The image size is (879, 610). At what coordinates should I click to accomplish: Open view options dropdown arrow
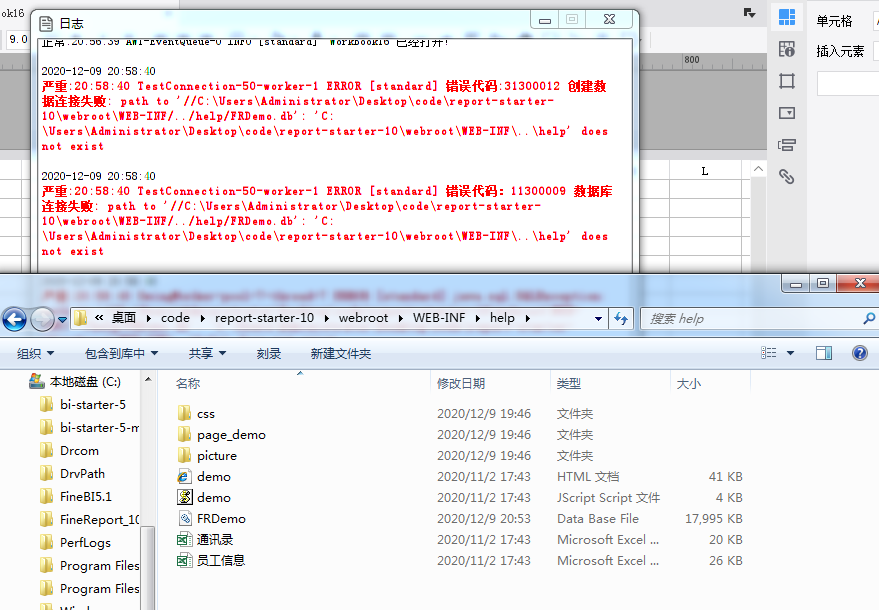790,353
